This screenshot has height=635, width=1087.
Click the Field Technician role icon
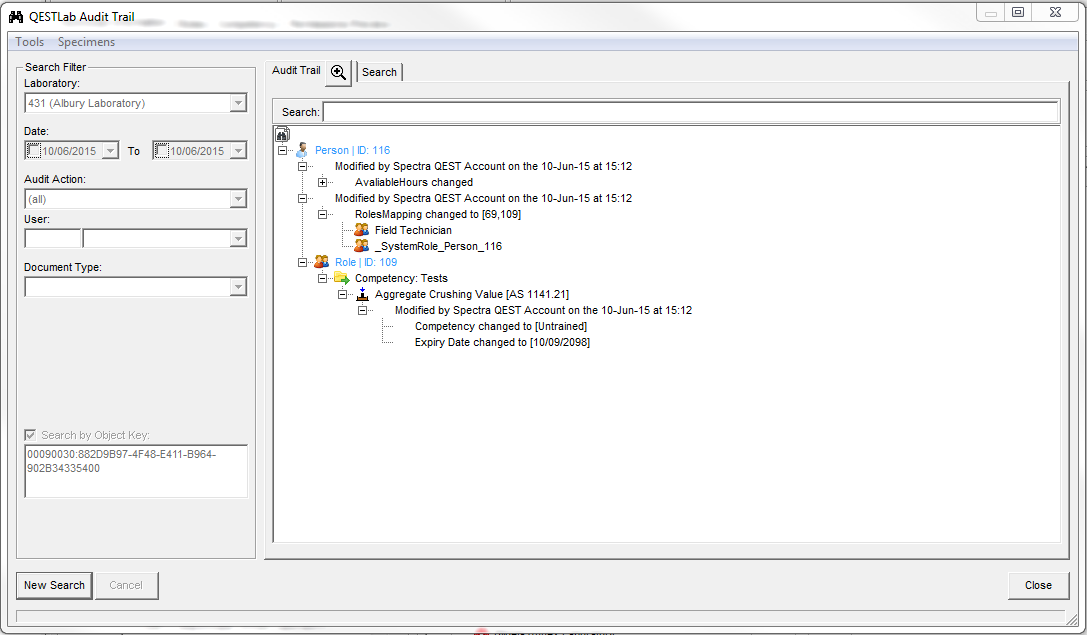[x=362, y=230]
